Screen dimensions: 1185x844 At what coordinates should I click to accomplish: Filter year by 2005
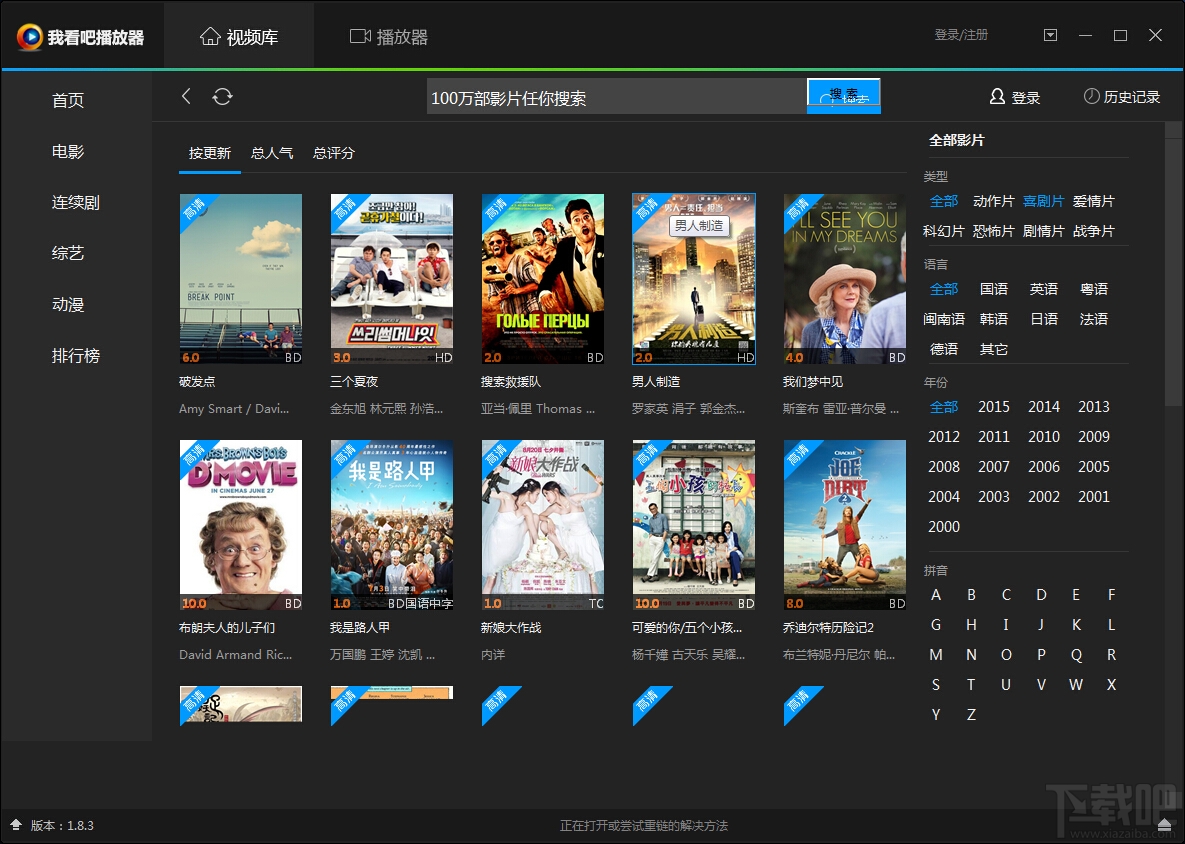pyautogui.click(x=1094, y=467)
